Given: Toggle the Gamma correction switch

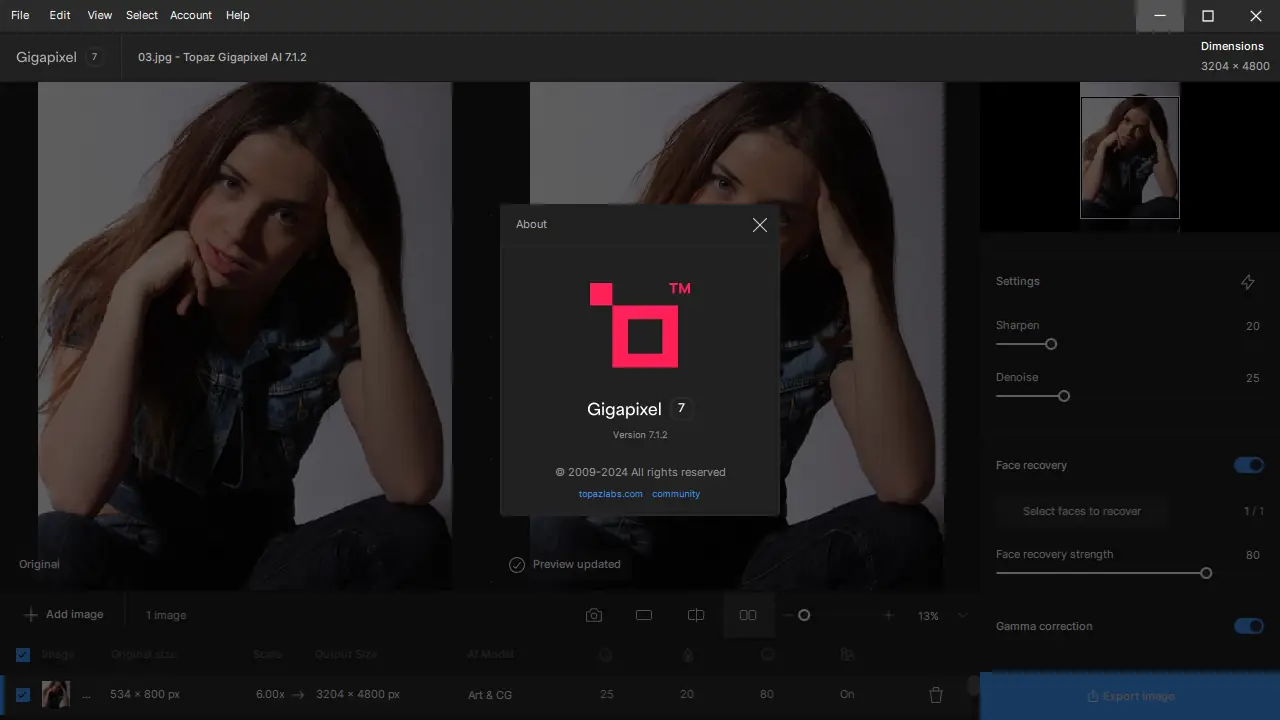Looking at the screenshot, I should pyautogui.click(x=1249, y=626).
